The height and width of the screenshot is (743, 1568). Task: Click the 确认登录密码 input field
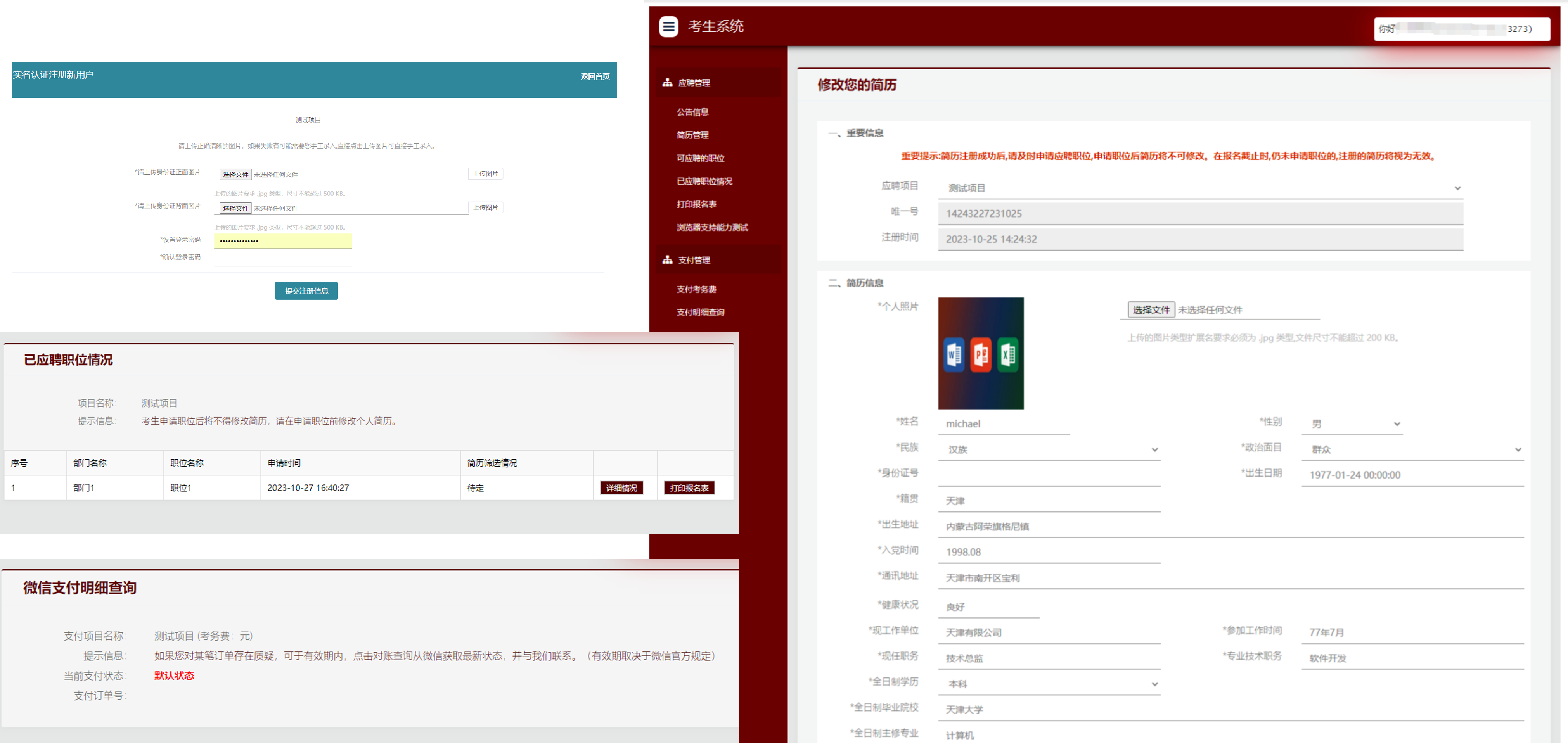pyautogui.click(x=282, y=259)
